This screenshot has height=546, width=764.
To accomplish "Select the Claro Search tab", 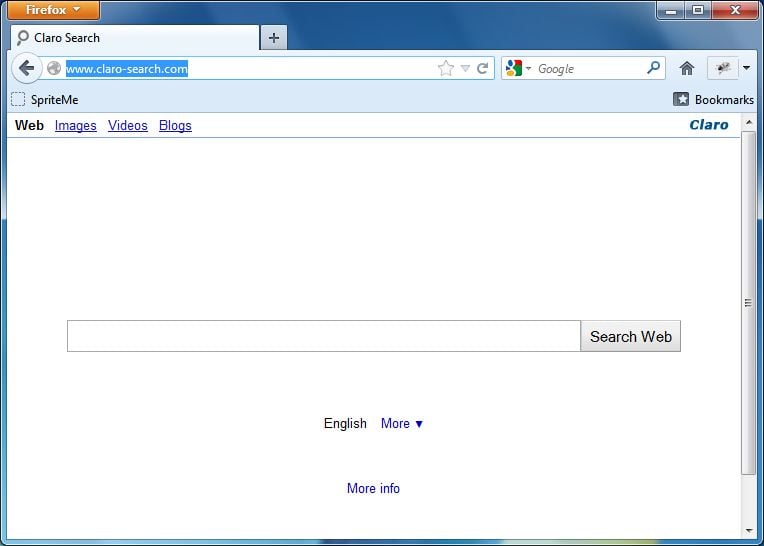I will (135, 38).
